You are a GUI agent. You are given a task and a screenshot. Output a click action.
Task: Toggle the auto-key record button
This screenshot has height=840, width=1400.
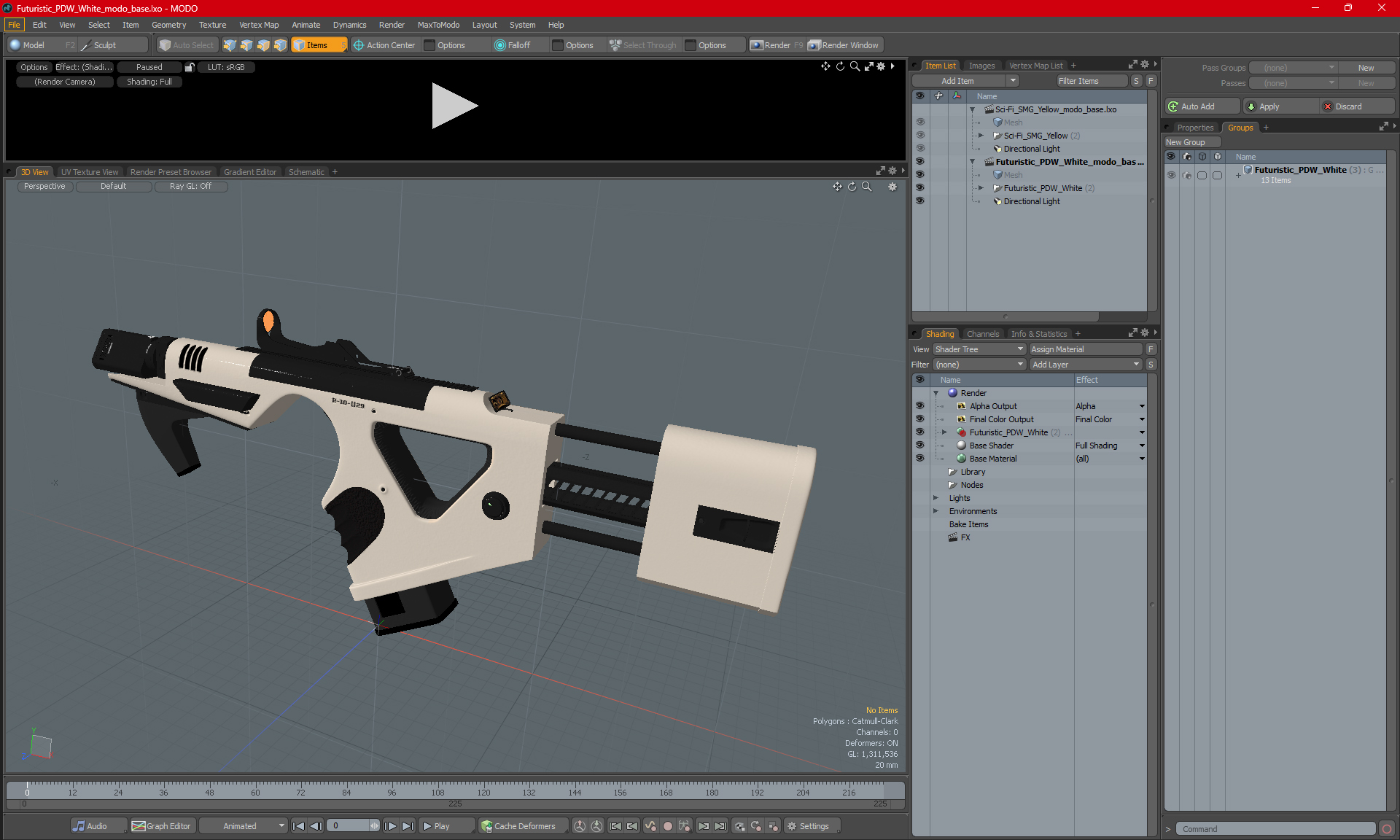tap(667, 826)
